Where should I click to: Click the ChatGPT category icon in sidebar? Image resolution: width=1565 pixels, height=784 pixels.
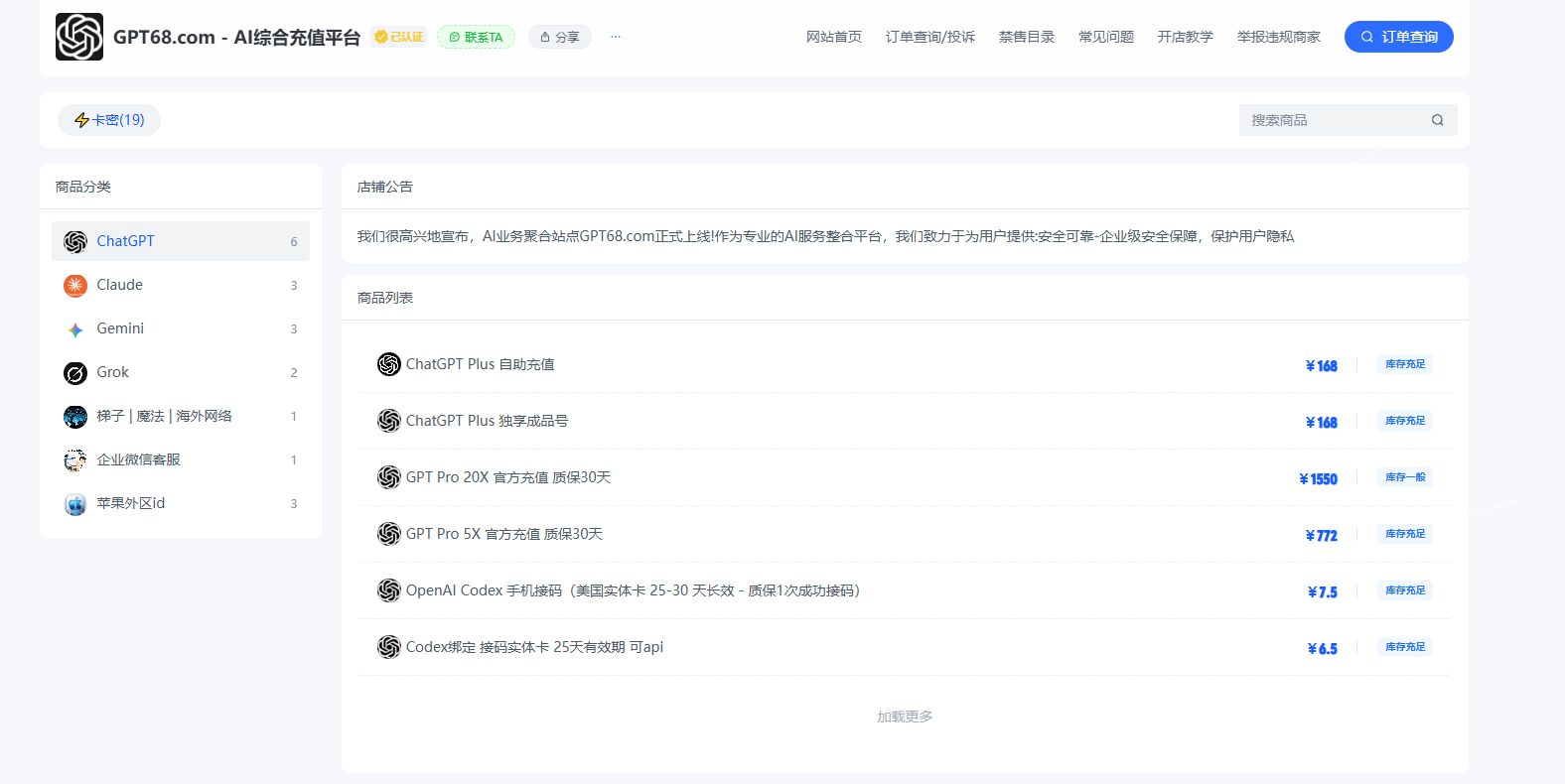[75, 241]
